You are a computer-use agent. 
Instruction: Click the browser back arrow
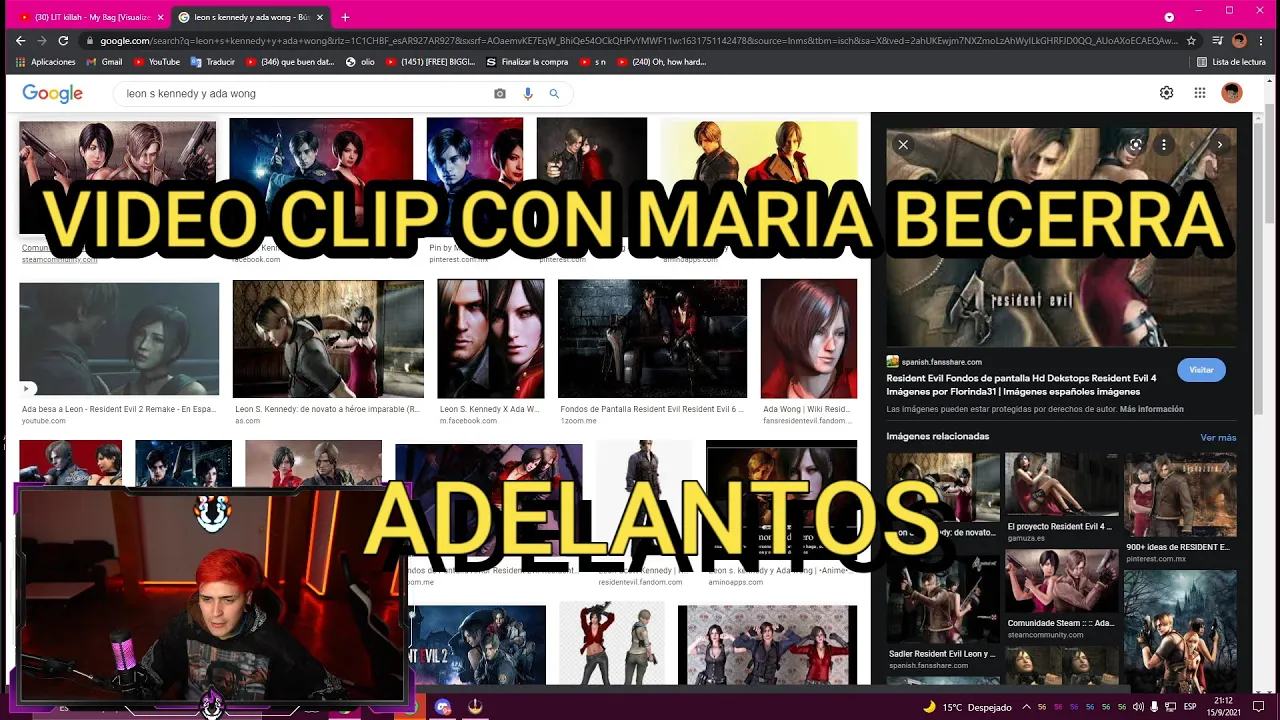[20, 41]
